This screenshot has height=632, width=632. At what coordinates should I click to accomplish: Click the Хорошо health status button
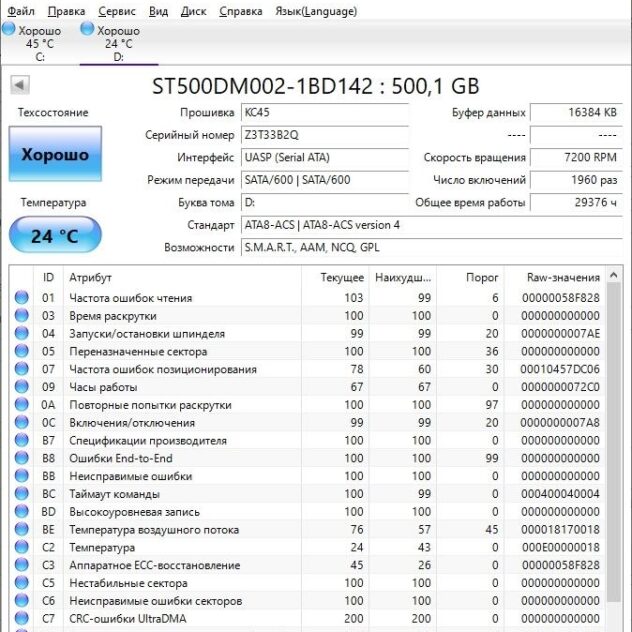click(x=55, y=155)
